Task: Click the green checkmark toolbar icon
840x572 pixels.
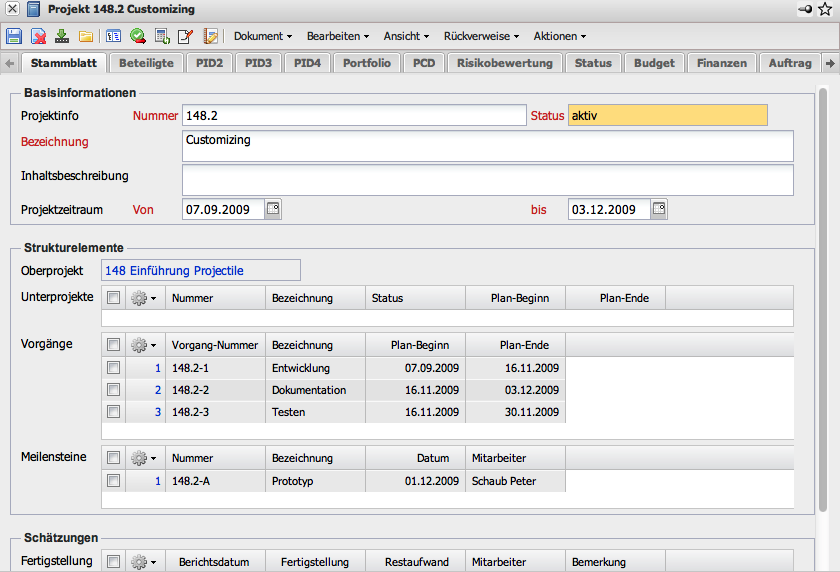Action: pos(138,36)
